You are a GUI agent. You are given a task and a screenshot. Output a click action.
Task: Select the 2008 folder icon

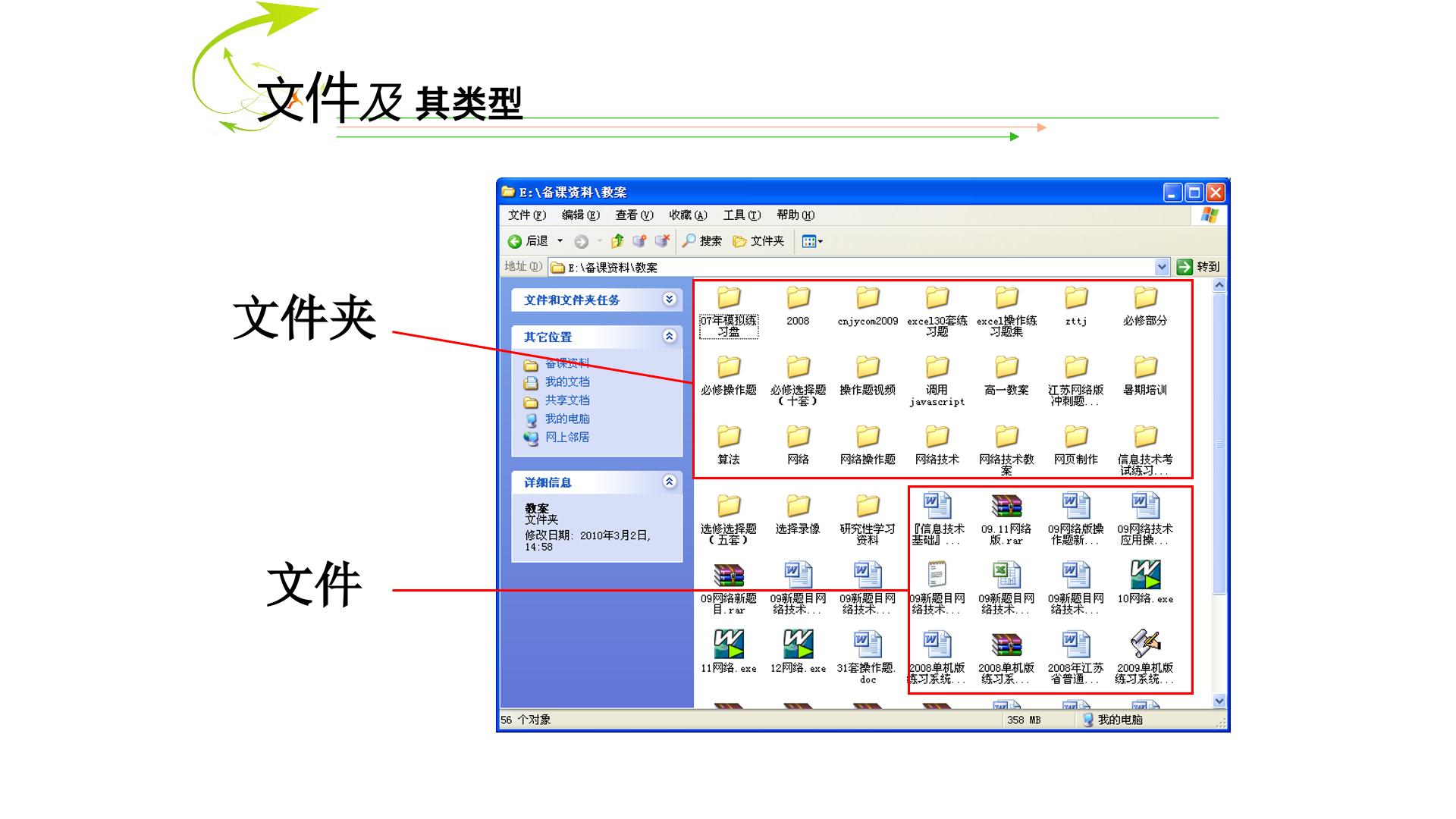[798, 298]
